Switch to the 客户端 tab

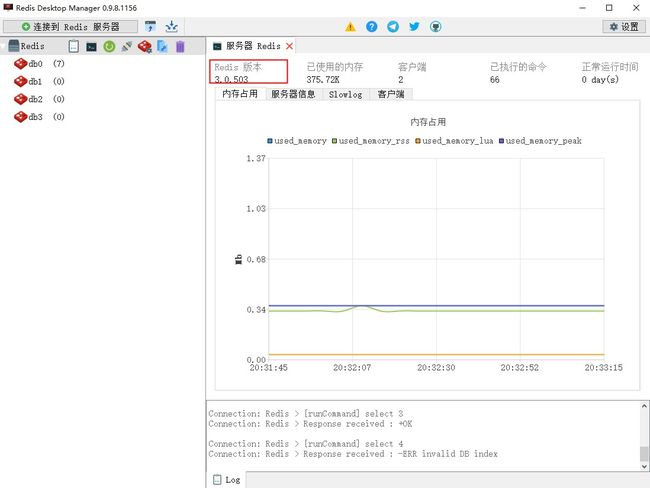[390, 94]
